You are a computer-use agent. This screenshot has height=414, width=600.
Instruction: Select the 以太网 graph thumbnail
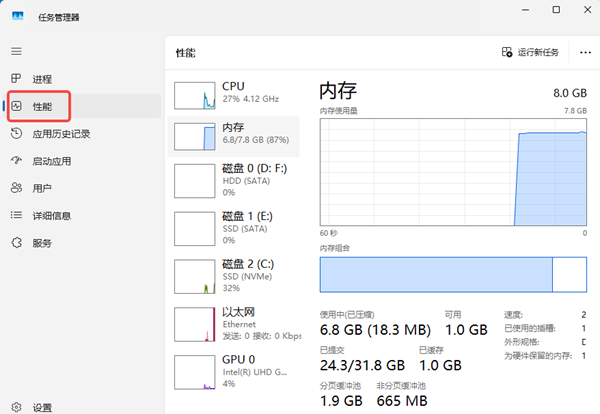pyautogui.click(x=194, y=324)
